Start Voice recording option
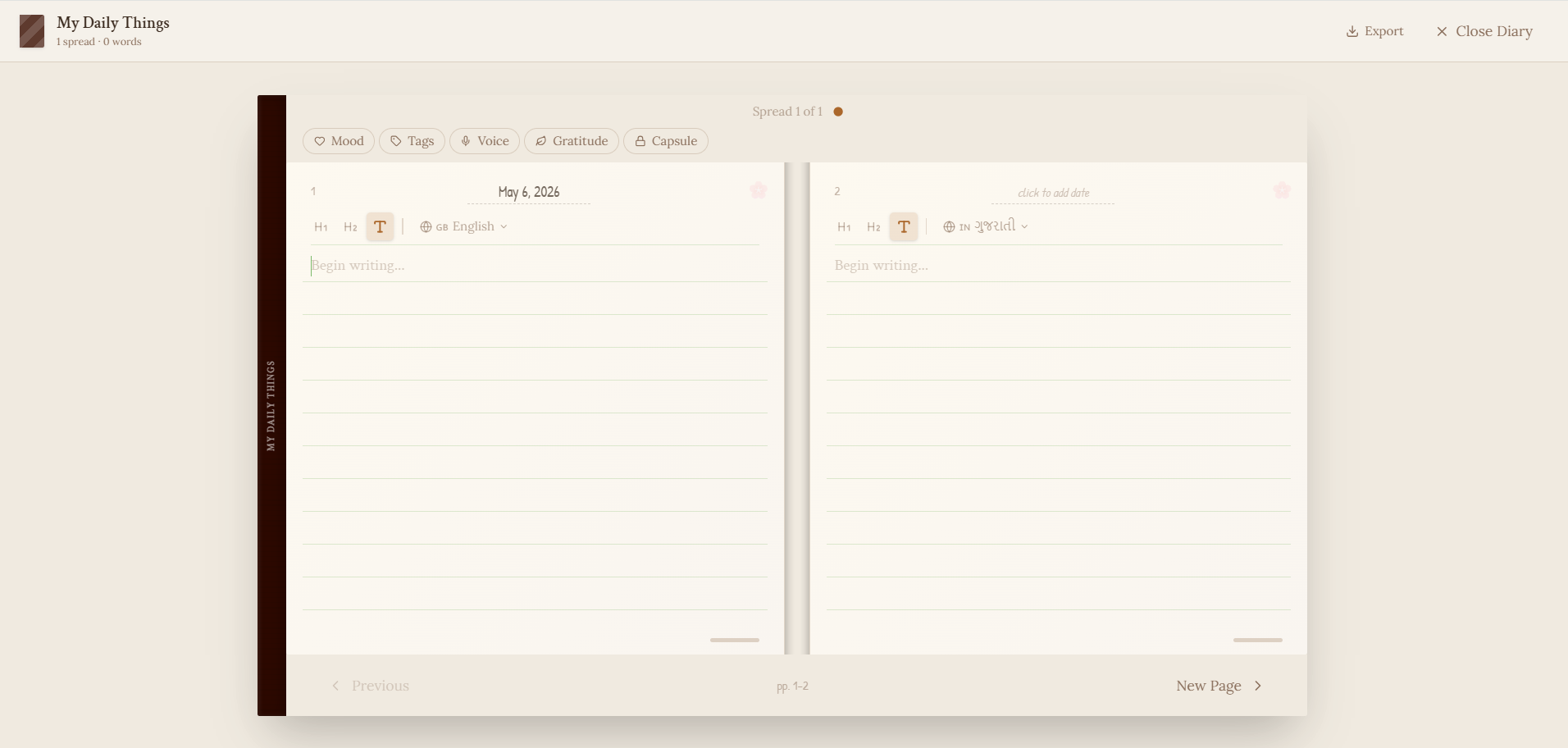This screenshot has width=1568, height=748. click(x=485, y=141)
